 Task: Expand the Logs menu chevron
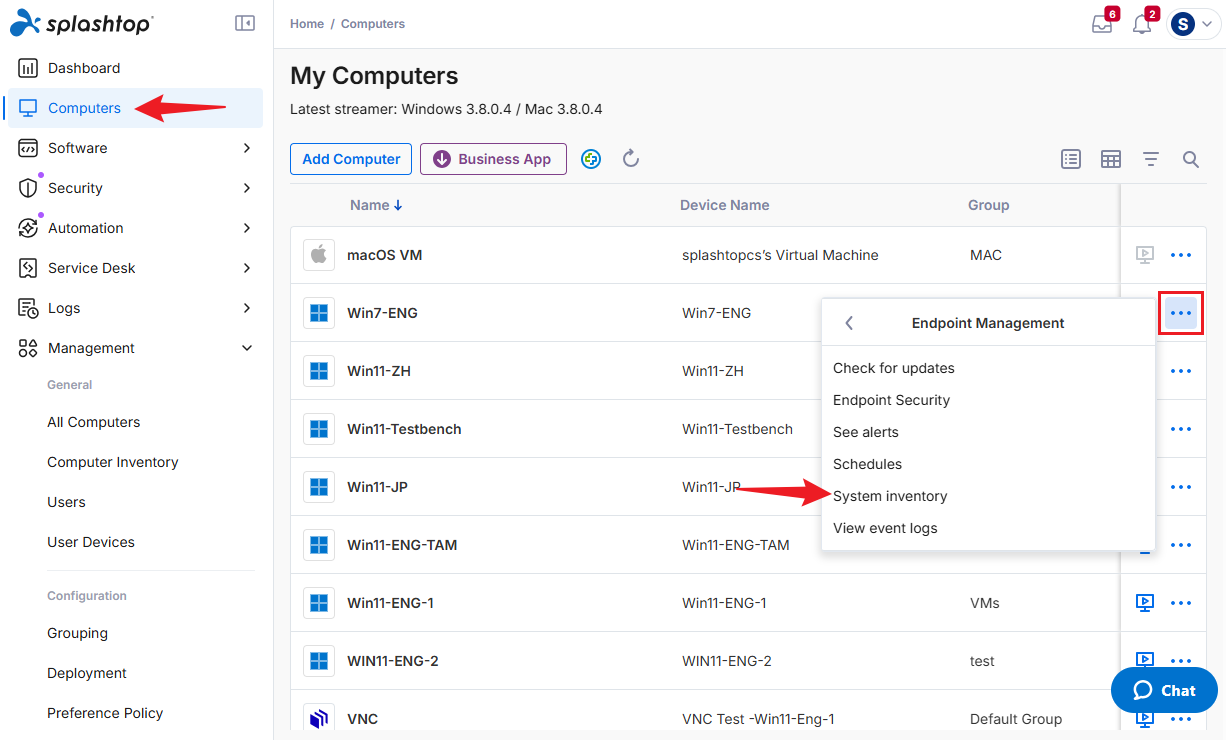(x=247, y=308)
